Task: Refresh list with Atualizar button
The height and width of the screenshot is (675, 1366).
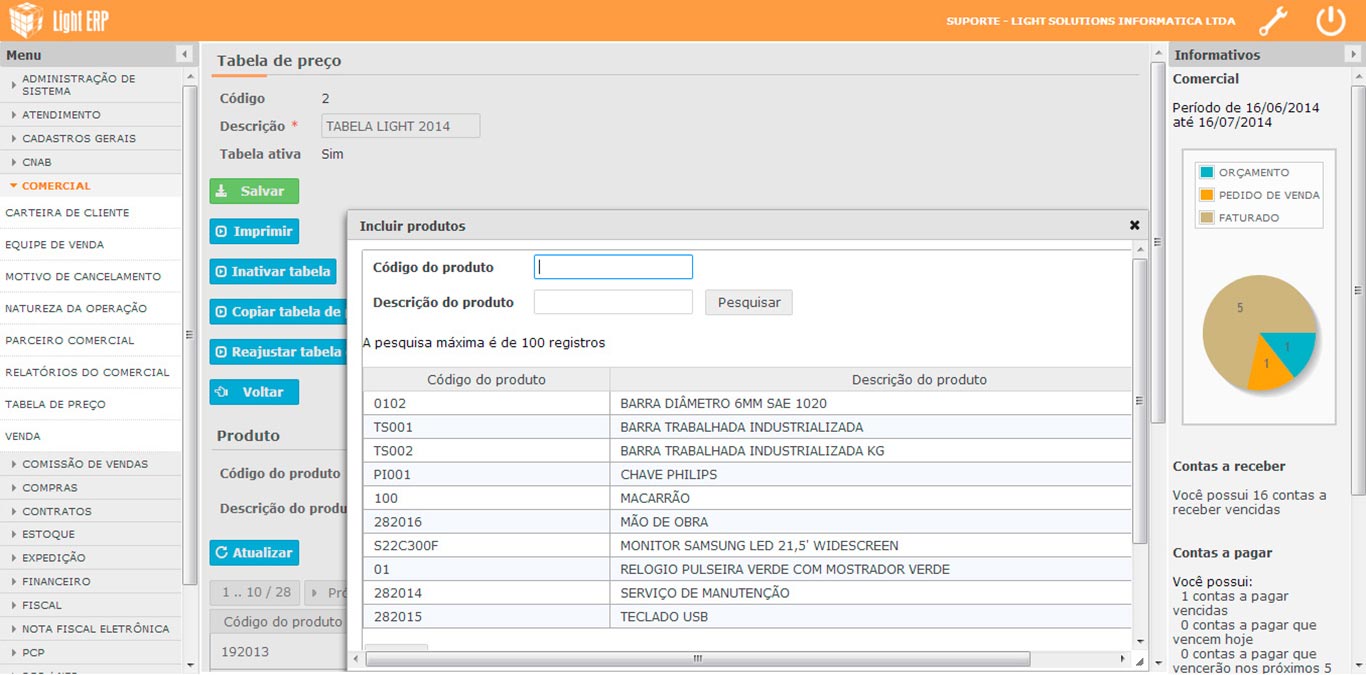Action: coord(254,552)
